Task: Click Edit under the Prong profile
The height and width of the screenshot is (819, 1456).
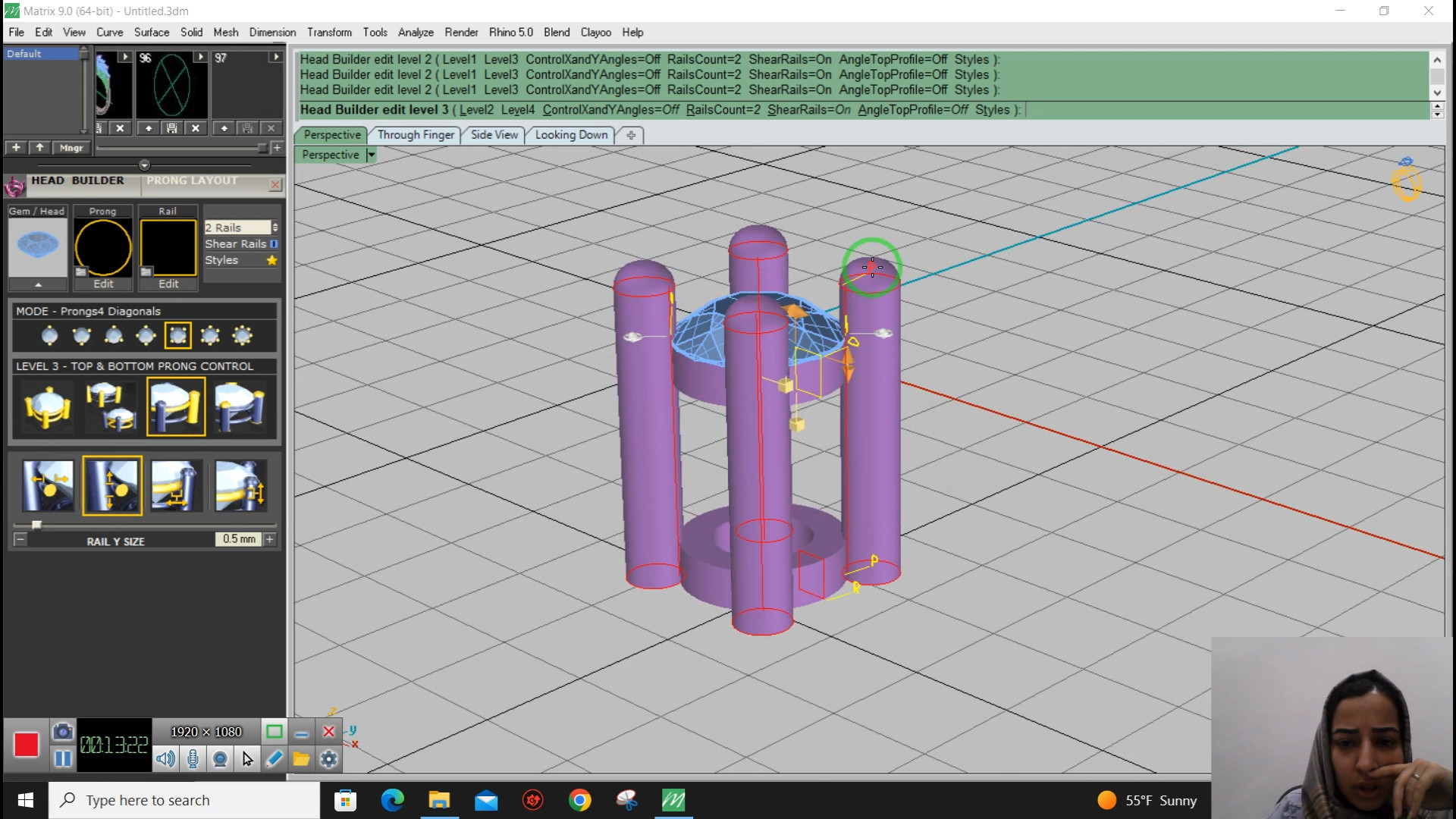Action: [x=103, y=284]
